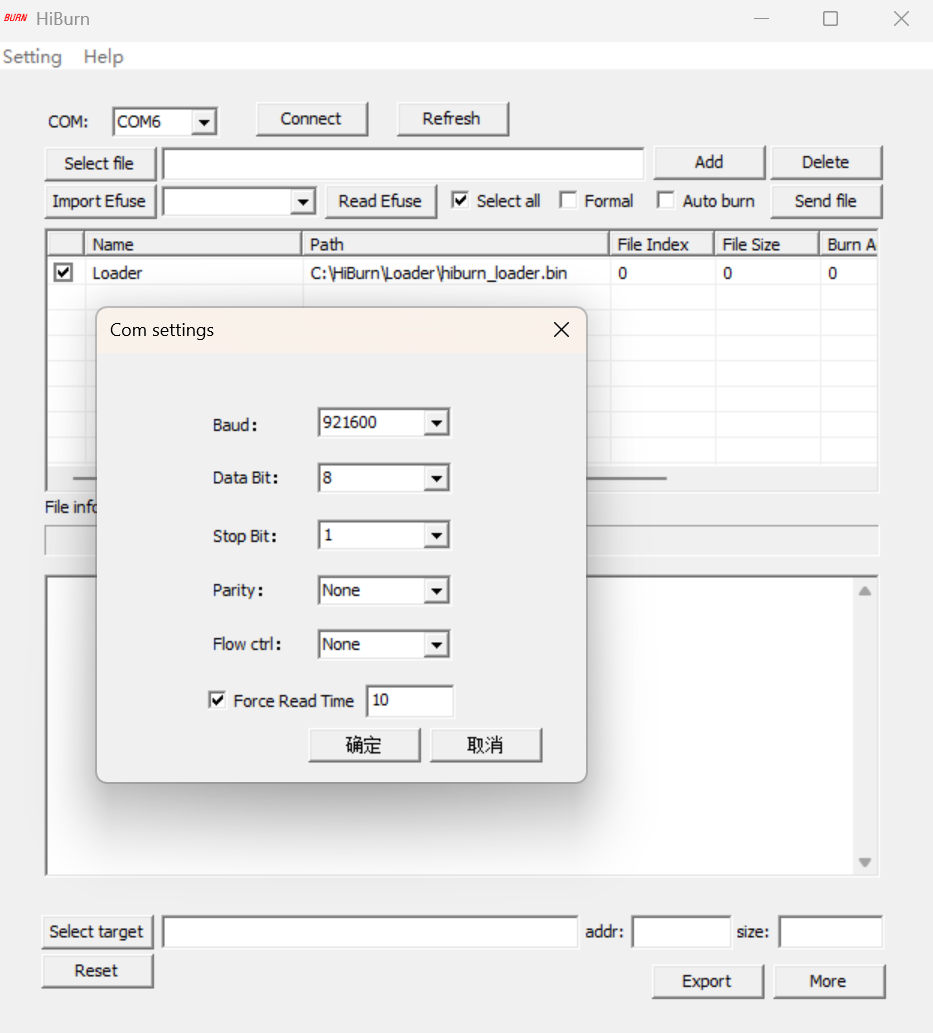Click the Burn A column header
Viewport: 933px width, 1033px height.
click(849, 244)
